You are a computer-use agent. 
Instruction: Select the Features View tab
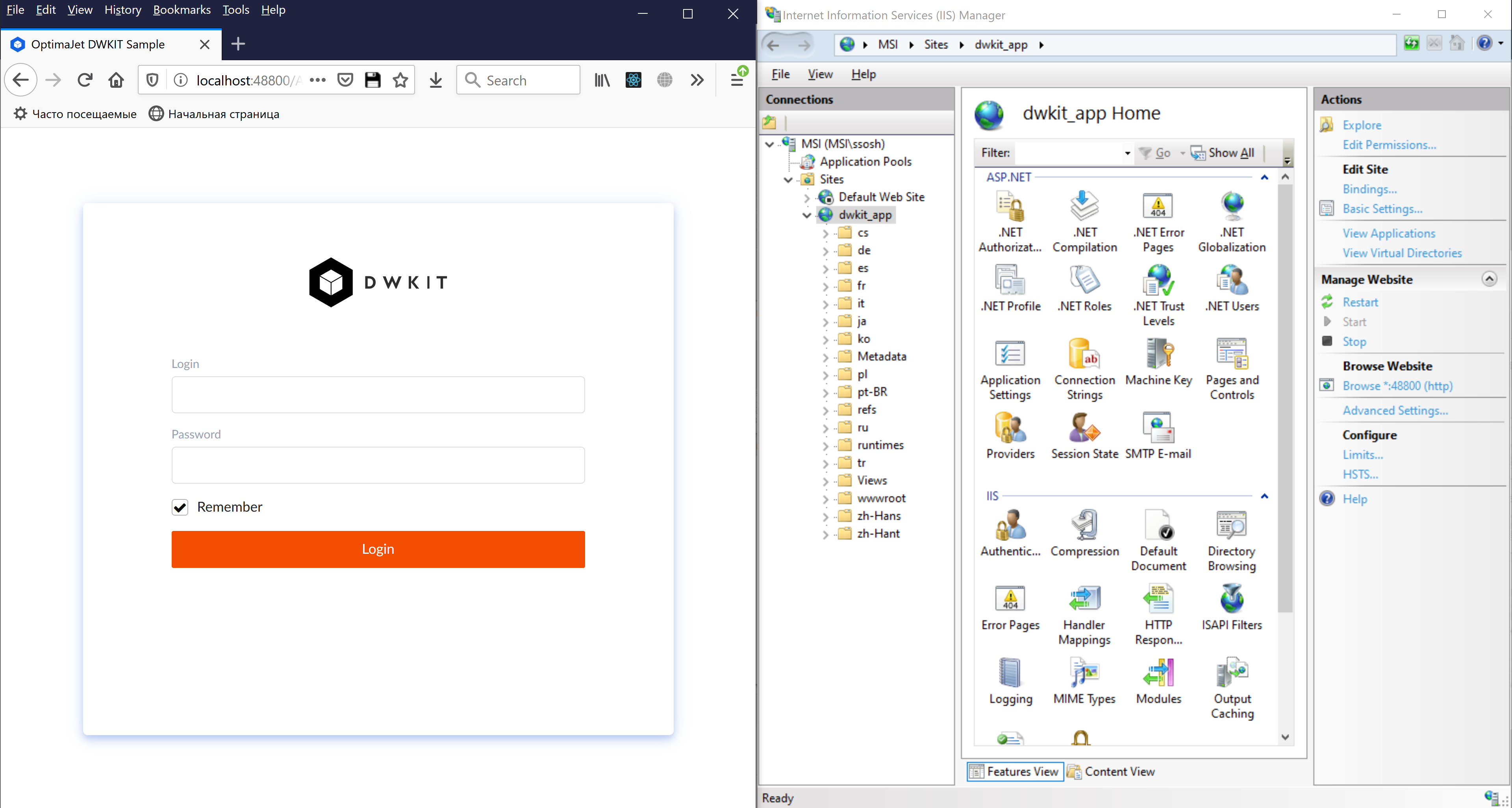[1015, 772]
